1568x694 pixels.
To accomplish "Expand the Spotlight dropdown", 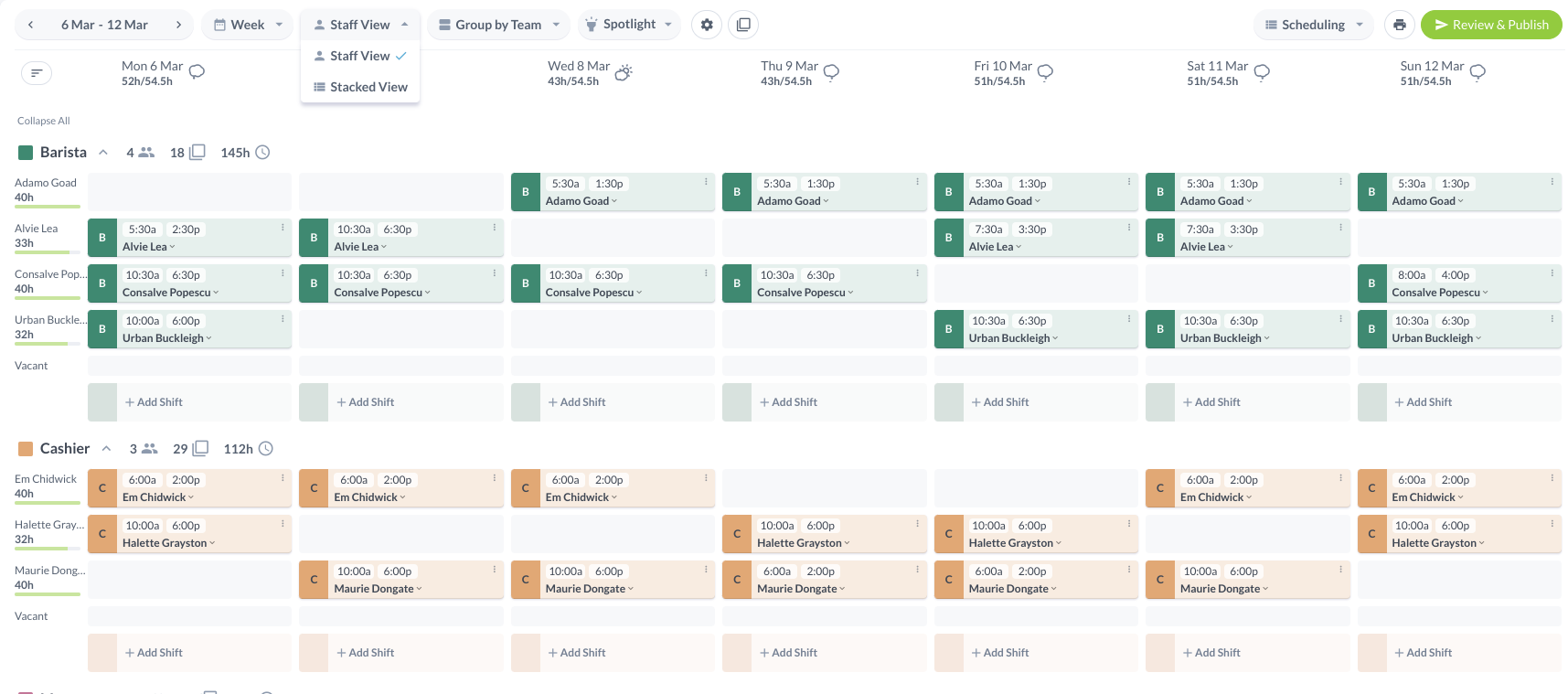I will pyautogui.click(x=629, y=25).
